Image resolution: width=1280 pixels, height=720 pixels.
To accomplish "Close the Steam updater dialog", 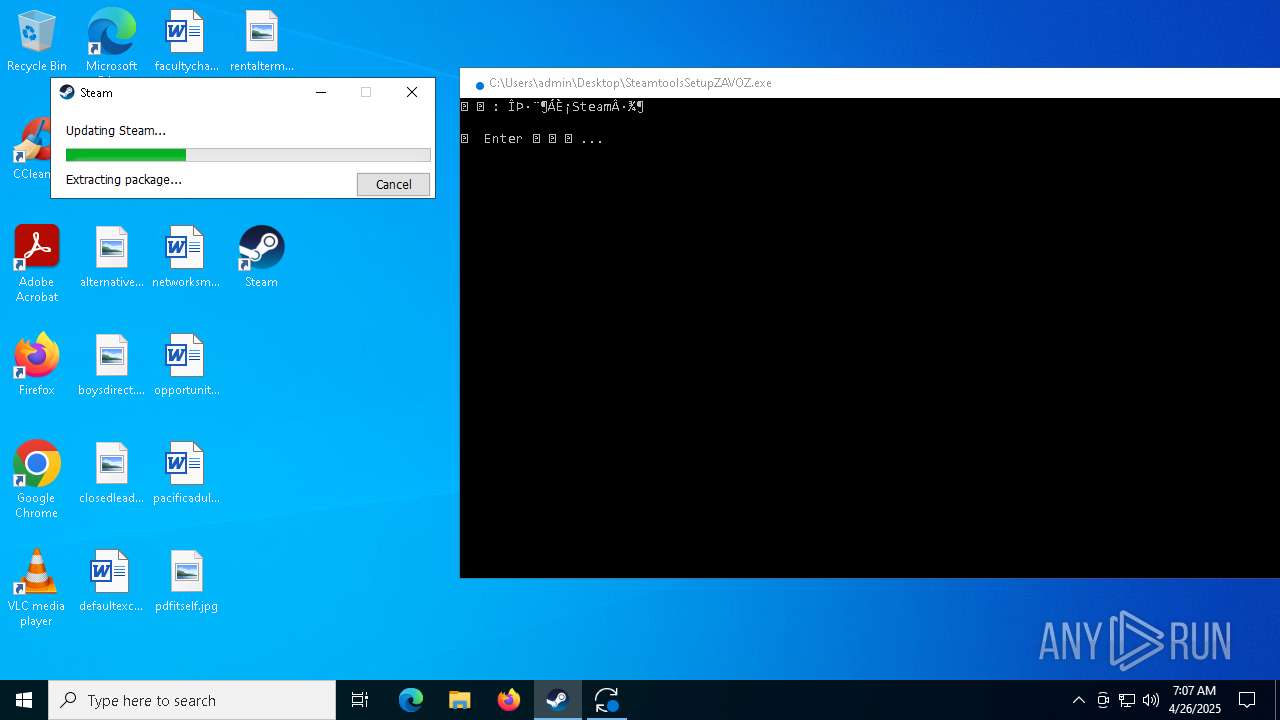I will (x=412, y=92).
